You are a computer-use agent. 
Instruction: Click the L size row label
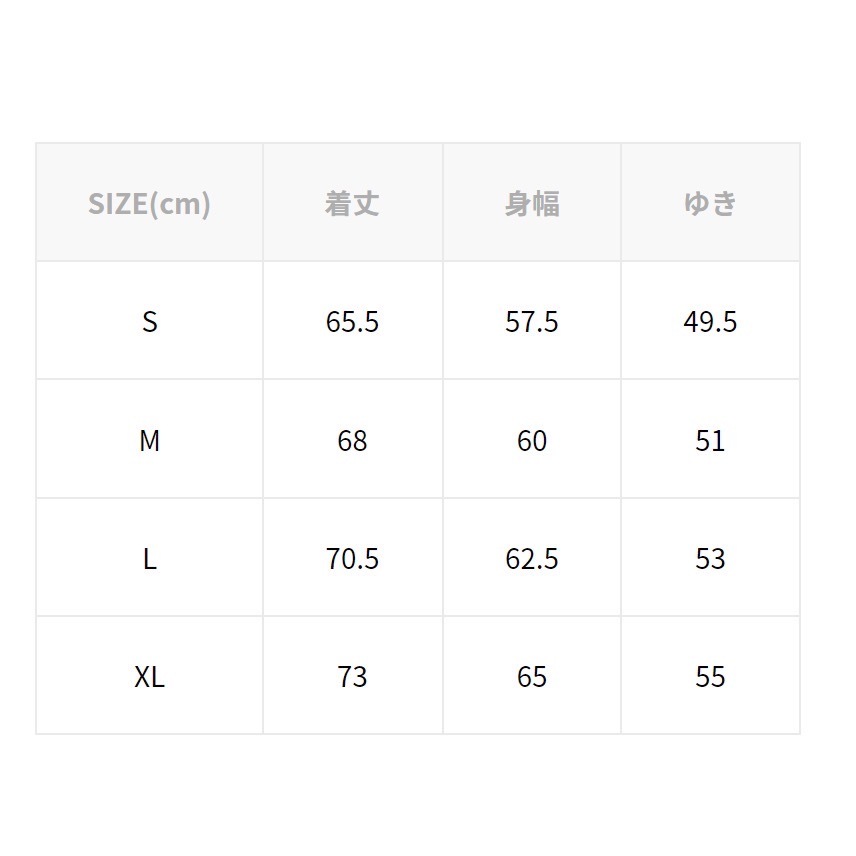click(150, 559)
